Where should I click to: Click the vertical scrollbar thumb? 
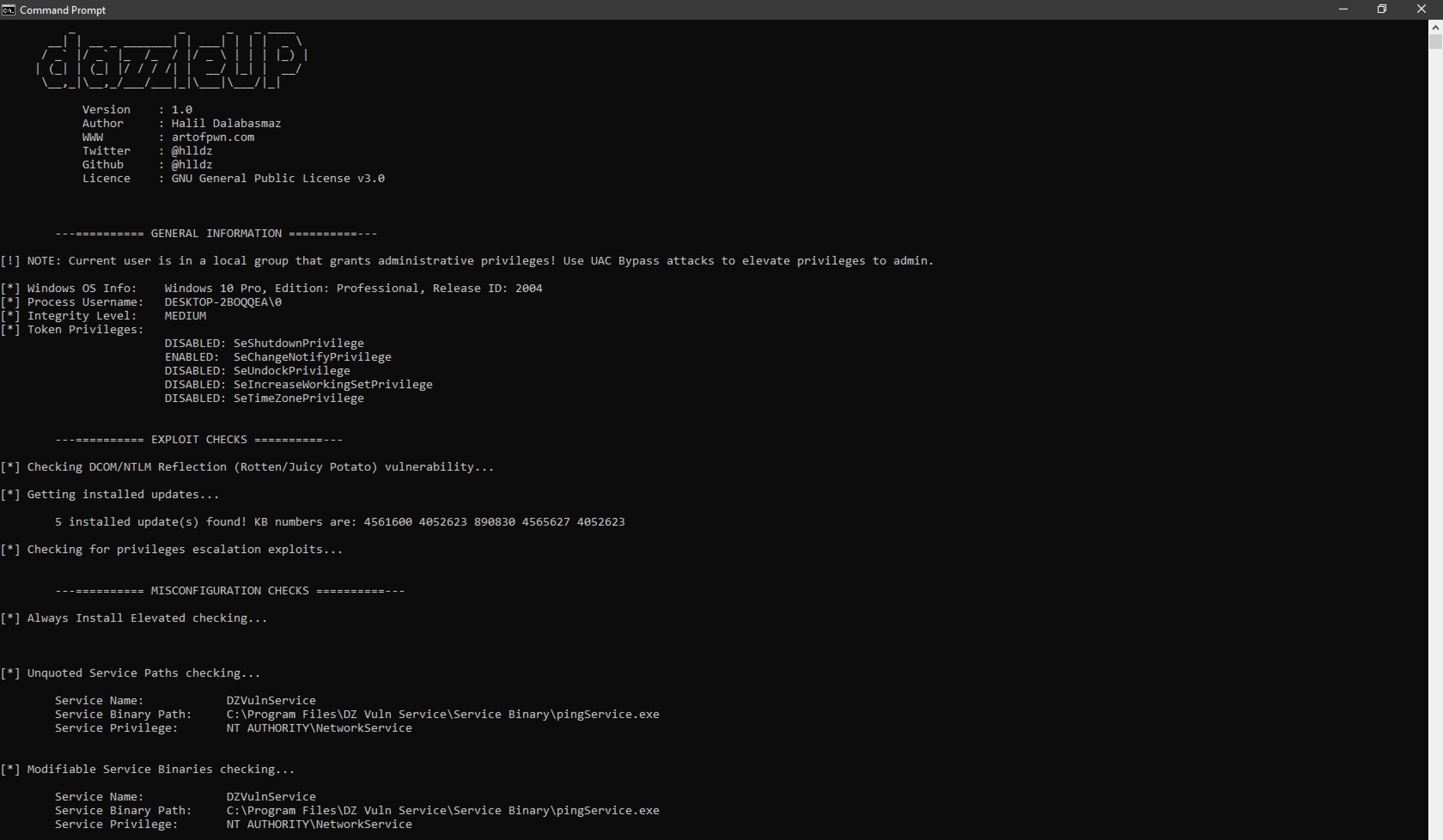coord(1435,42)
